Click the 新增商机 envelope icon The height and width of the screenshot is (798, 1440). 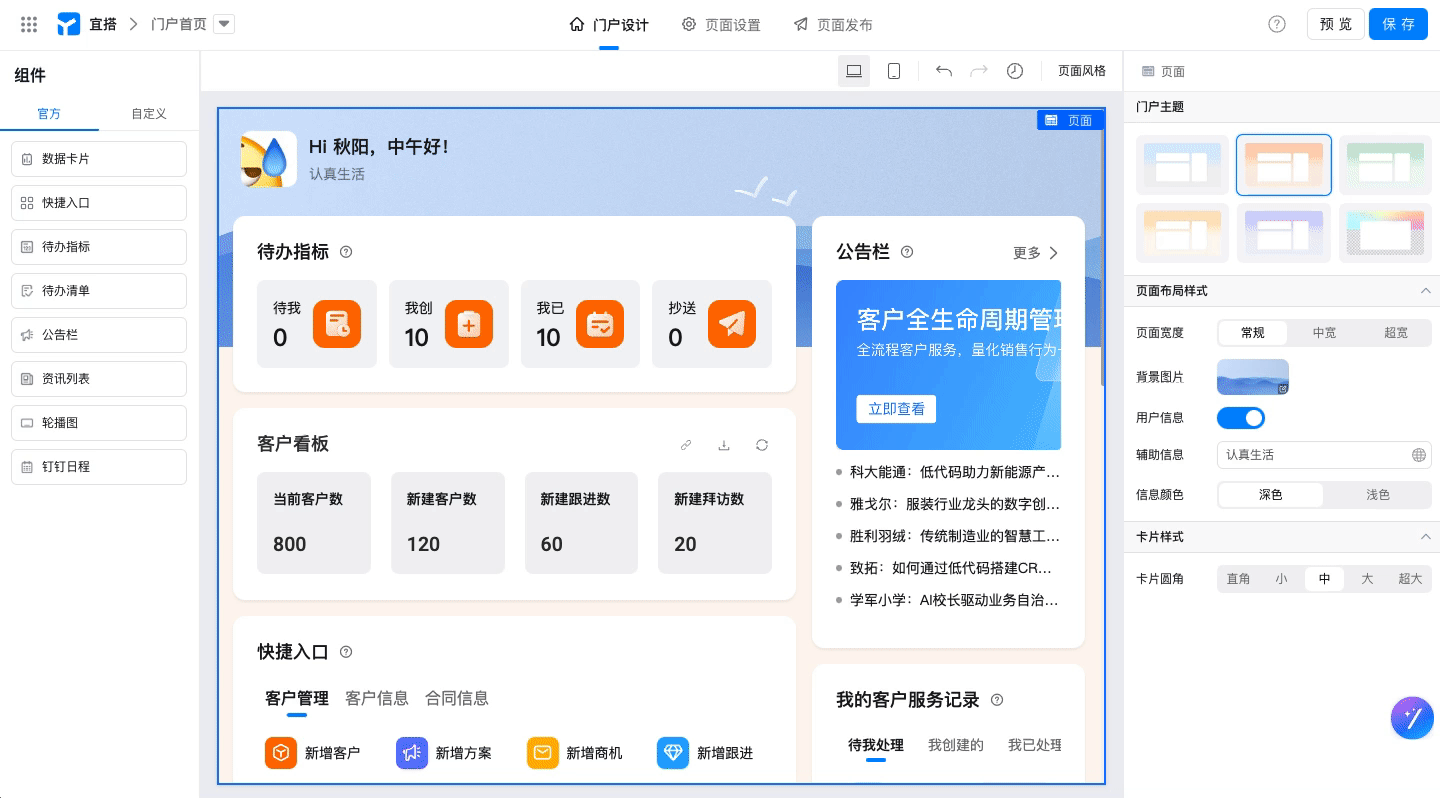pyautogui.click(x=543, y=753)
